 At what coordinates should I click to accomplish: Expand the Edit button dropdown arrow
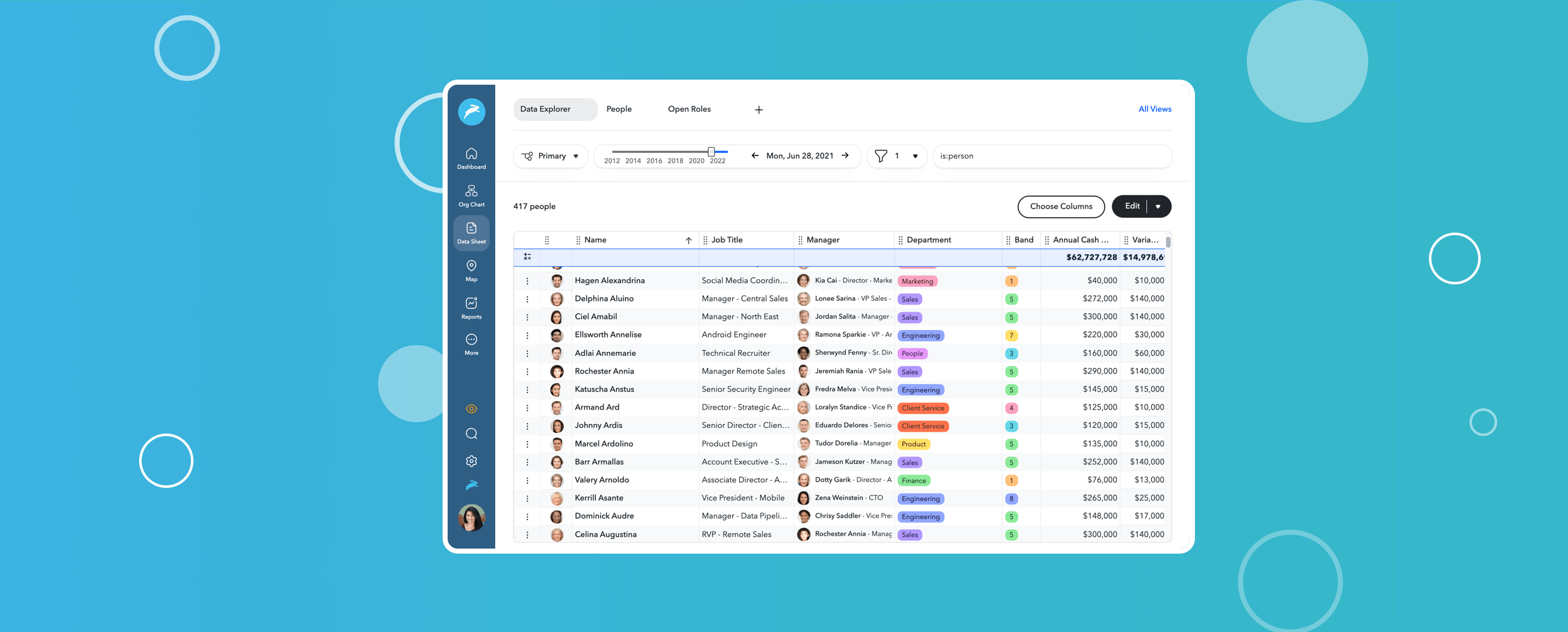[1158, 207]
